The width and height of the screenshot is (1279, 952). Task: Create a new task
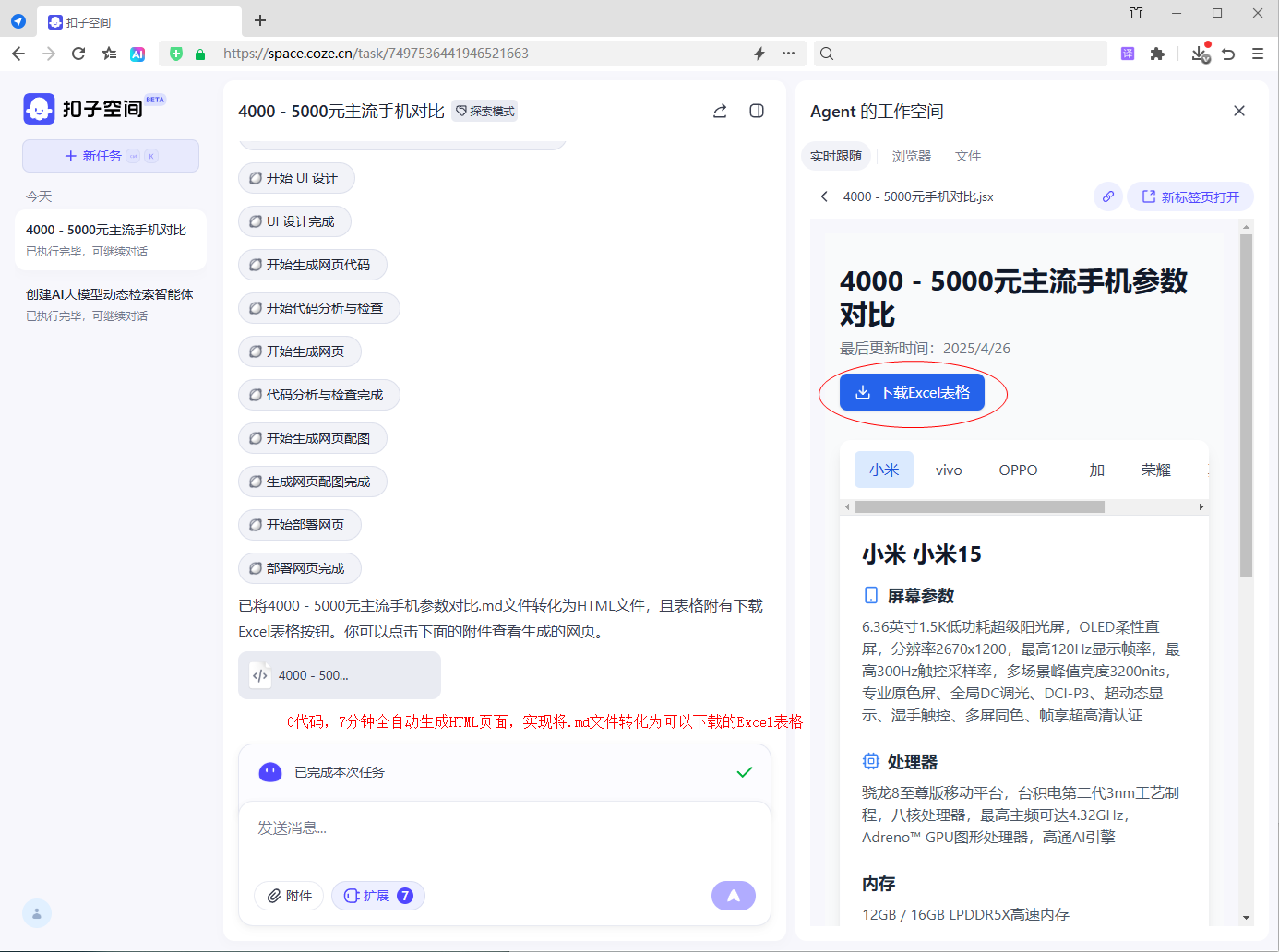tap(111, 156)
